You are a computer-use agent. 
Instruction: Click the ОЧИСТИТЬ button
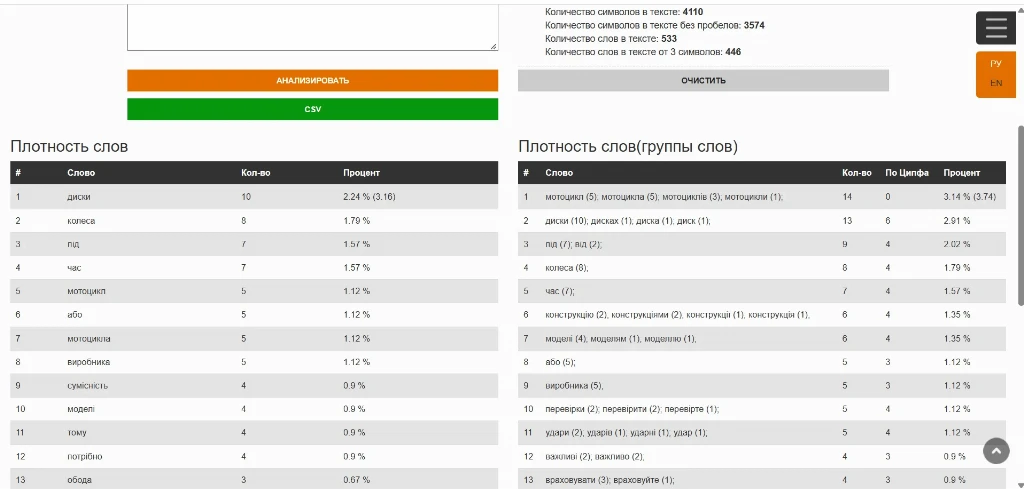pos(703,81)
